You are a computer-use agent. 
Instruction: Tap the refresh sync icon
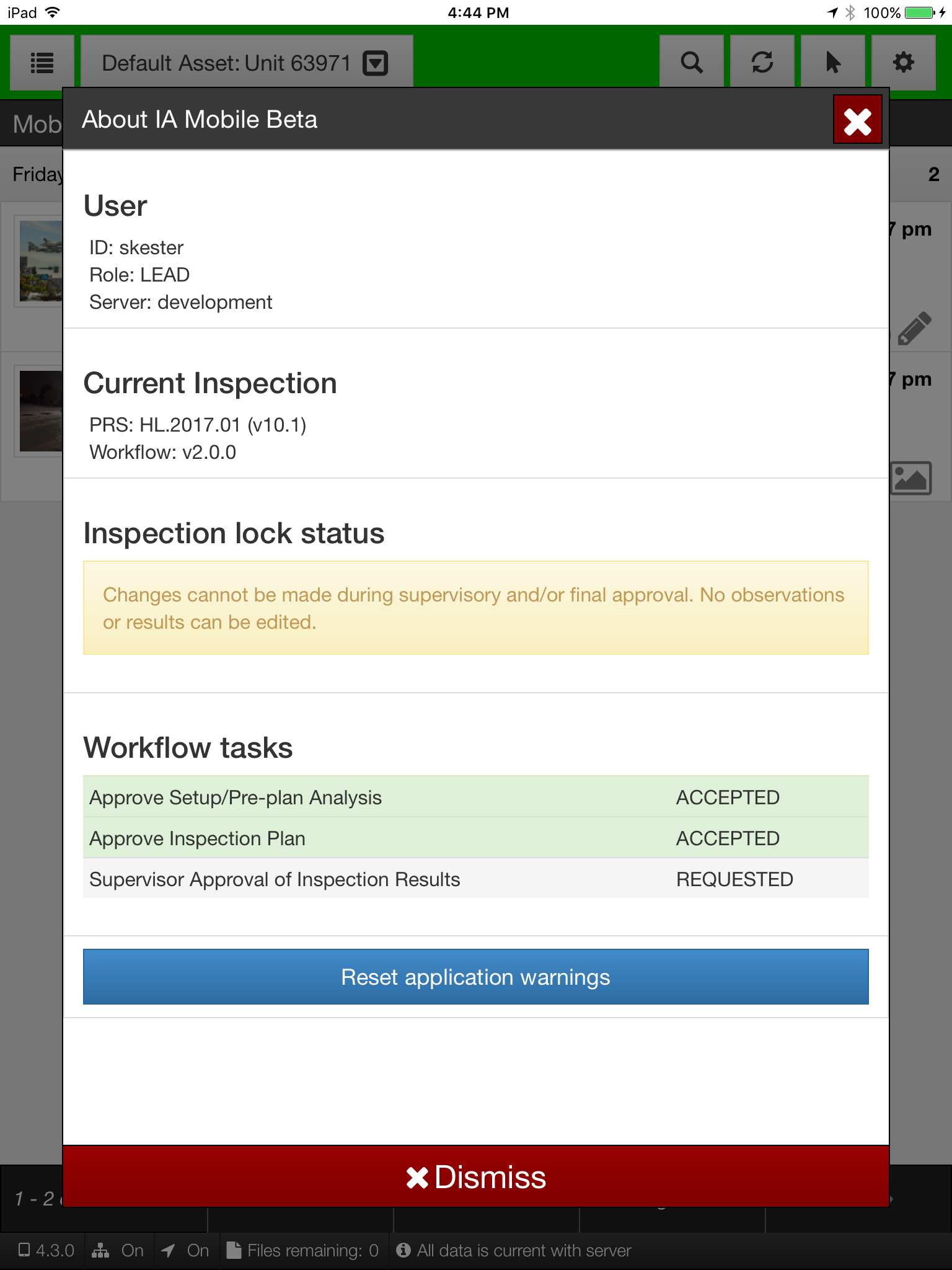(x=762, y=63)
